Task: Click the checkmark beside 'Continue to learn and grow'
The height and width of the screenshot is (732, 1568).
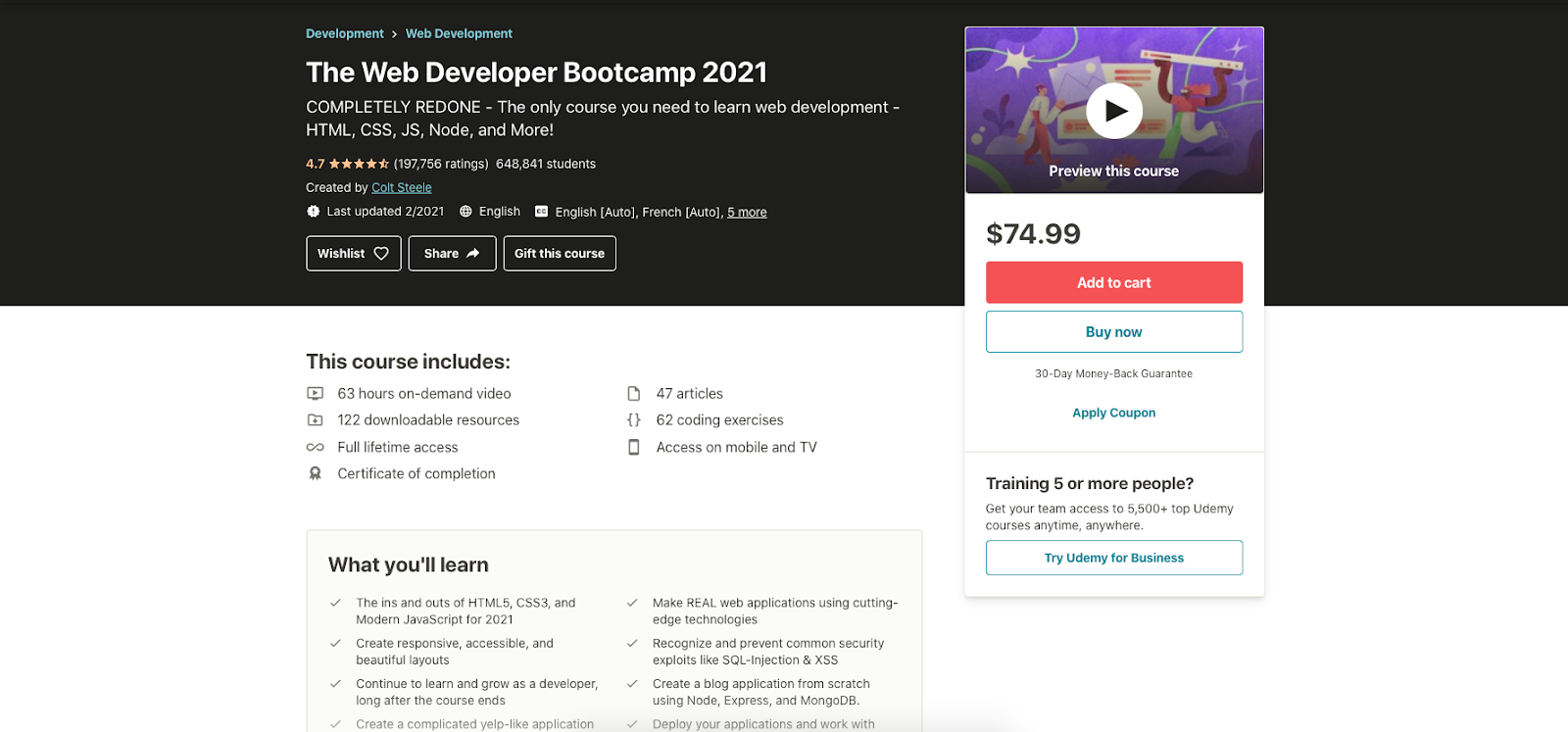Action: pos(335,683)
